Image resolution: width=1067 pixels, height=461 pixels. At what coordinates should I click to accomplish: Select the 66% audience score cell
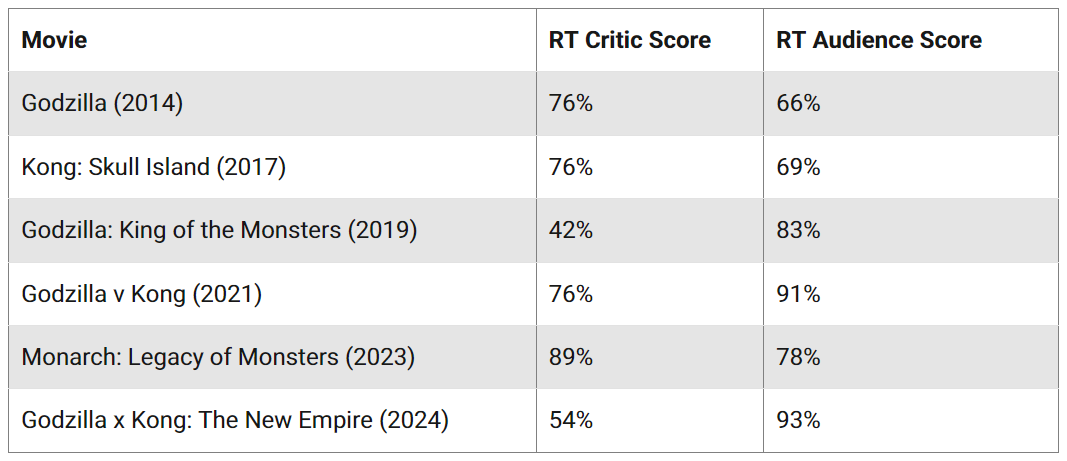(x=798, y=103)
